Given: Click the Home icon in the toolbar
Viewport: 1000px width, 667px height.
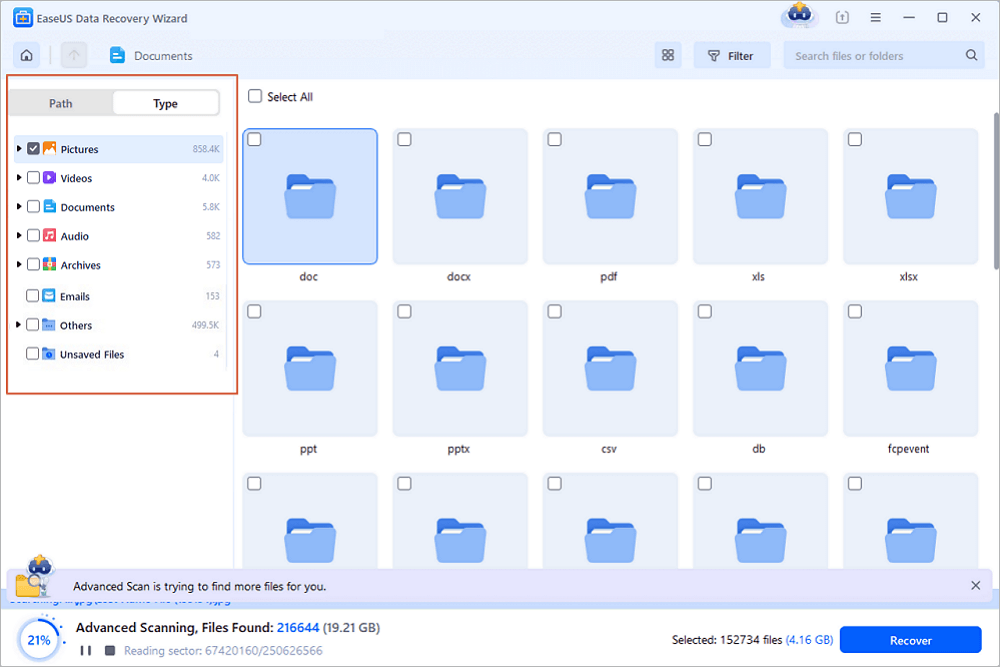Looking at the screenshot, I should 26,55.
